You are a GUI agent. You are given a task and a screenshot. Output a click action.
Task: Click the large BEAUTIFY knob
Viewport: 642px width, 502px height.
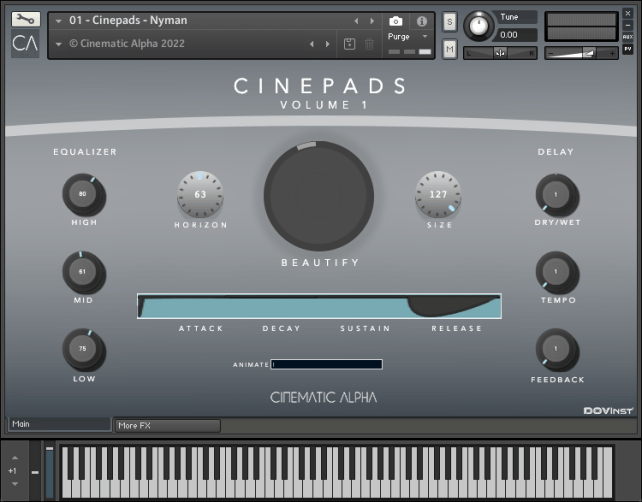pos(319,196)
